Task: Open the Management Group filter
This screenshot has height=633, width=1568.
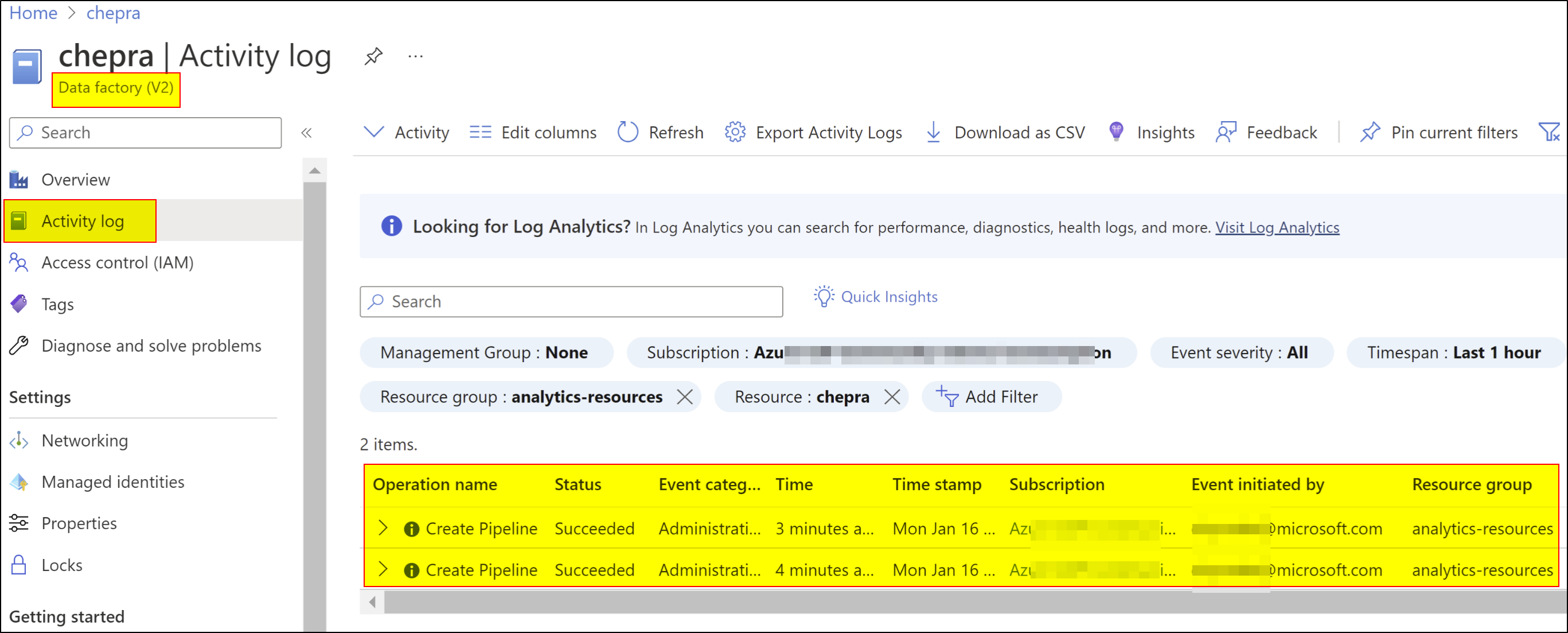Action: point(486,353)
